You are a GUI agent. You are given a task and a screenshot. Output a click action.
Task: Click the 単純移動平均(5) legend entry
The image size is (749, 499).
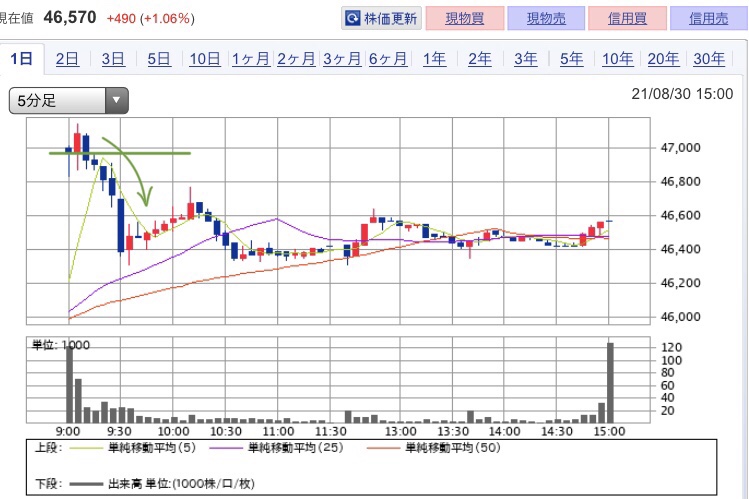click(x=133, y=448)
